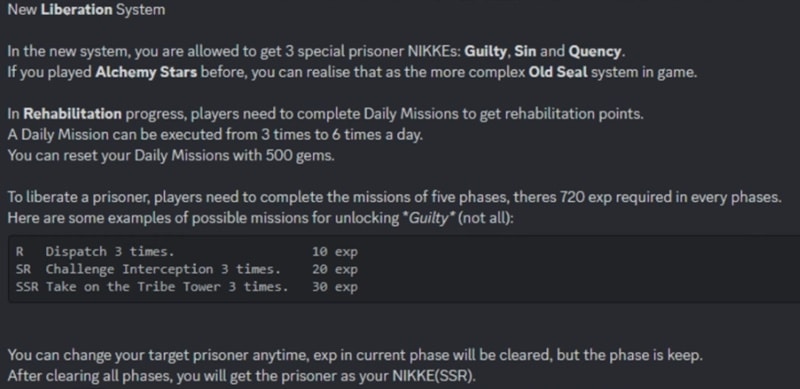Click the "30 exp" value
Screen dimensions: 800x389
tap(335, 286)
